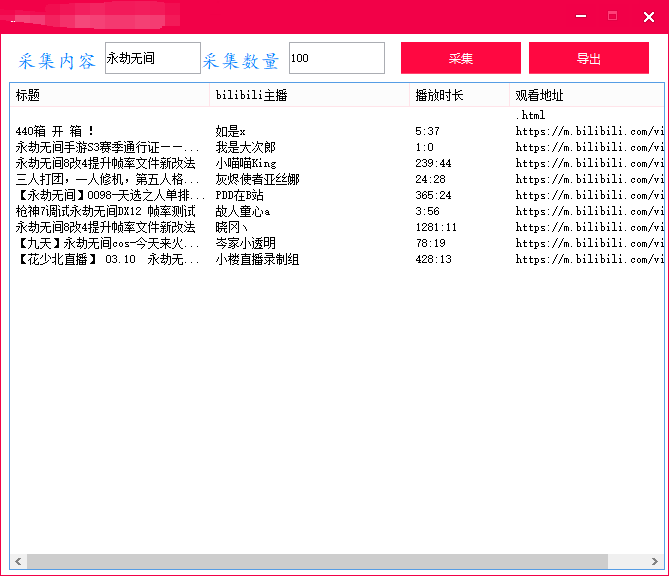Click the streamer name 如是x
This screenshot has width=669, height=576.
[230, 131]
